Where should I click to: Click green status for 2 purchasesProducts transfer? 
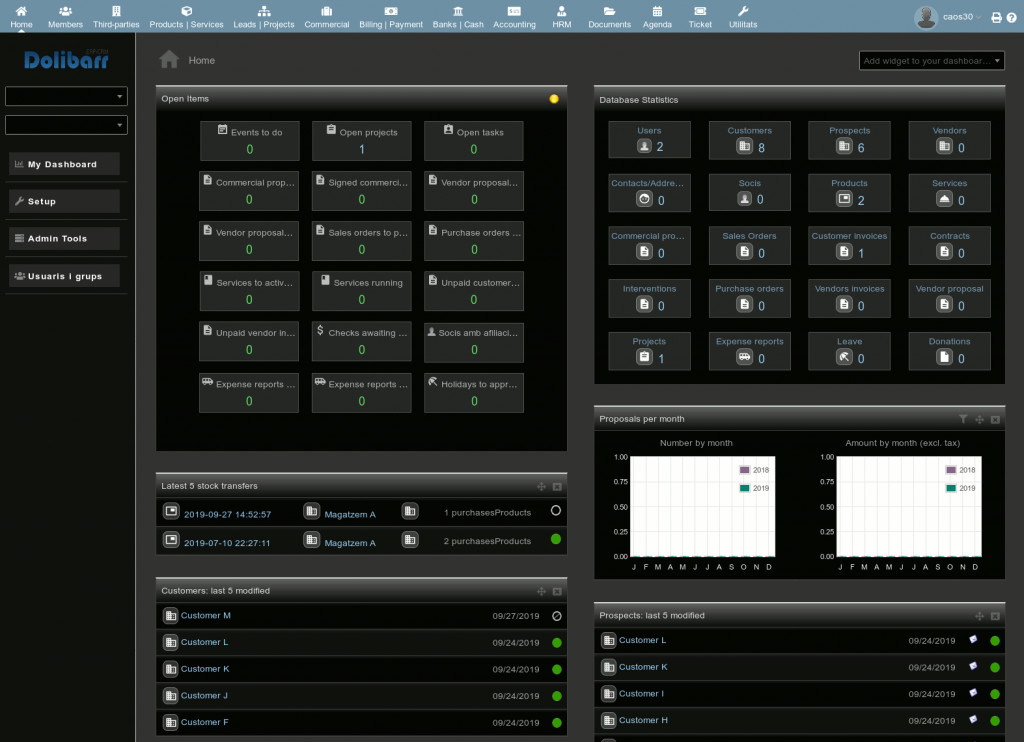click(556, 539)
